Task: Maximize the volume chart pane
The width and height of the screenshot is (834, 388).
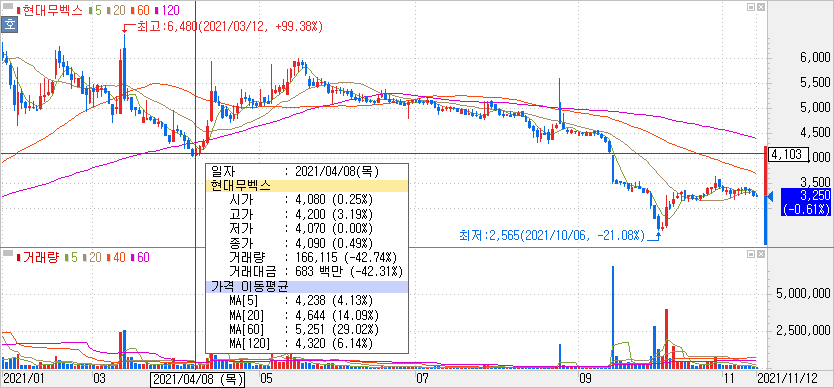Action: tap(751, 254)
